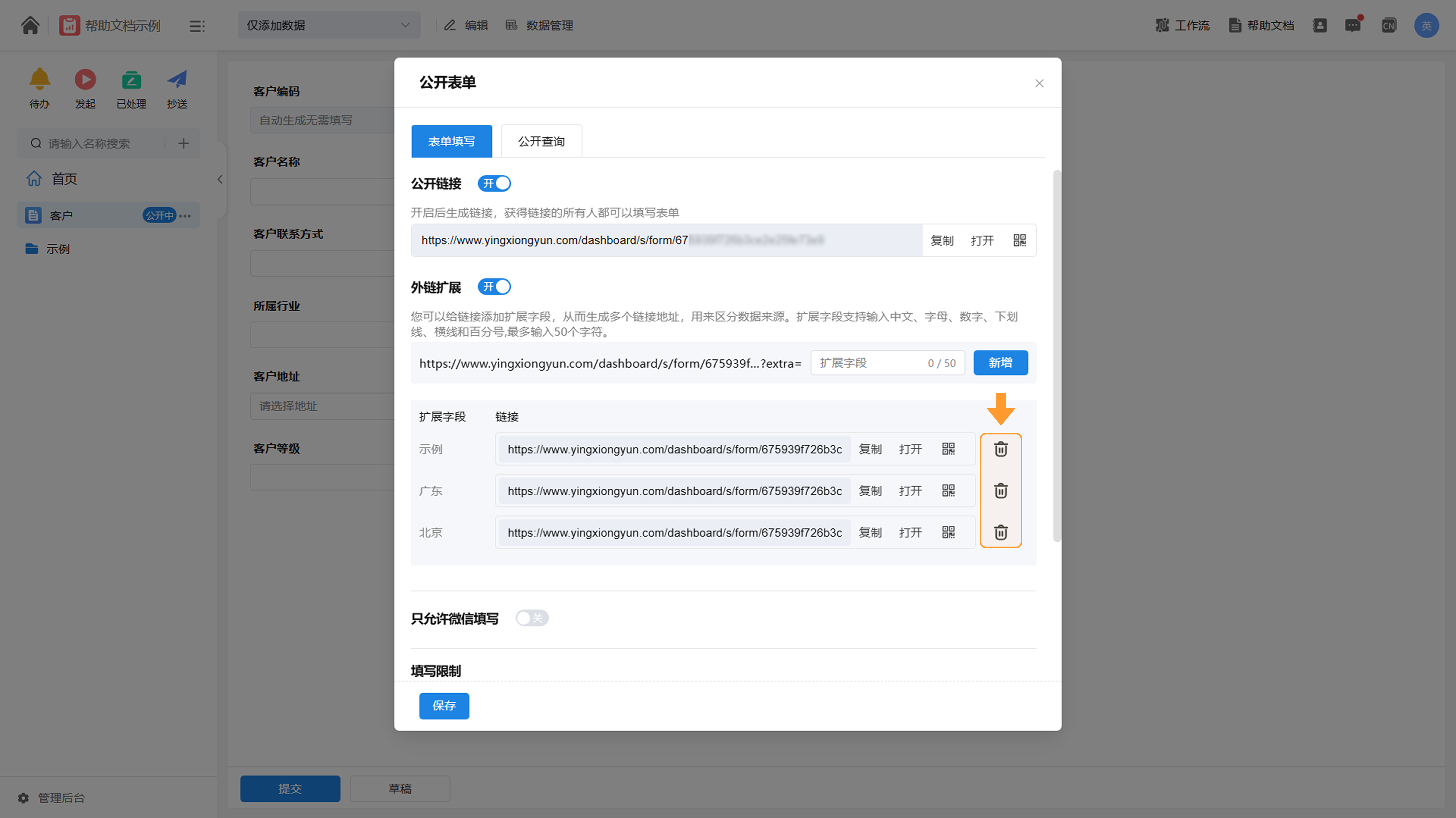1456x818 pixels.
Task: Open the 请选择地址 selector
Action: pyautogui.click(x=322, y=406)
